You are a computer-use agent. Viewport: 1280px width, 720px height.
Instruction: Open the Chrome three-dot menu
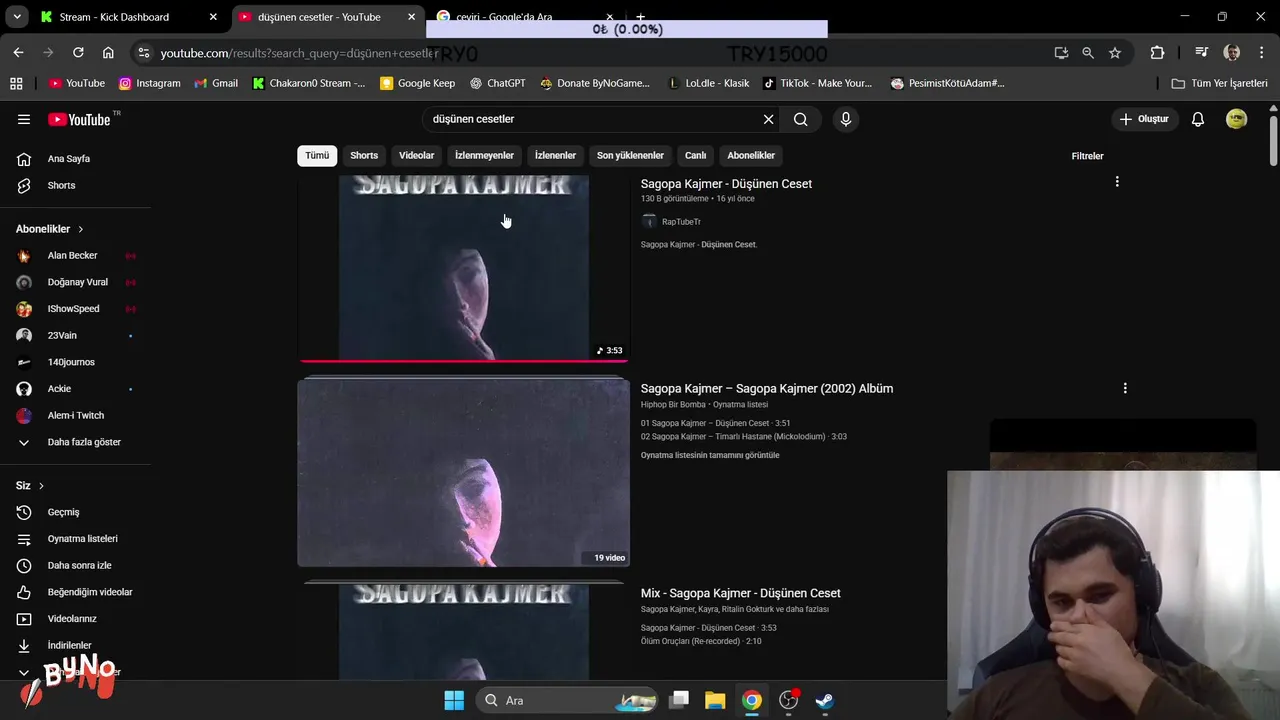(1260, 53)
